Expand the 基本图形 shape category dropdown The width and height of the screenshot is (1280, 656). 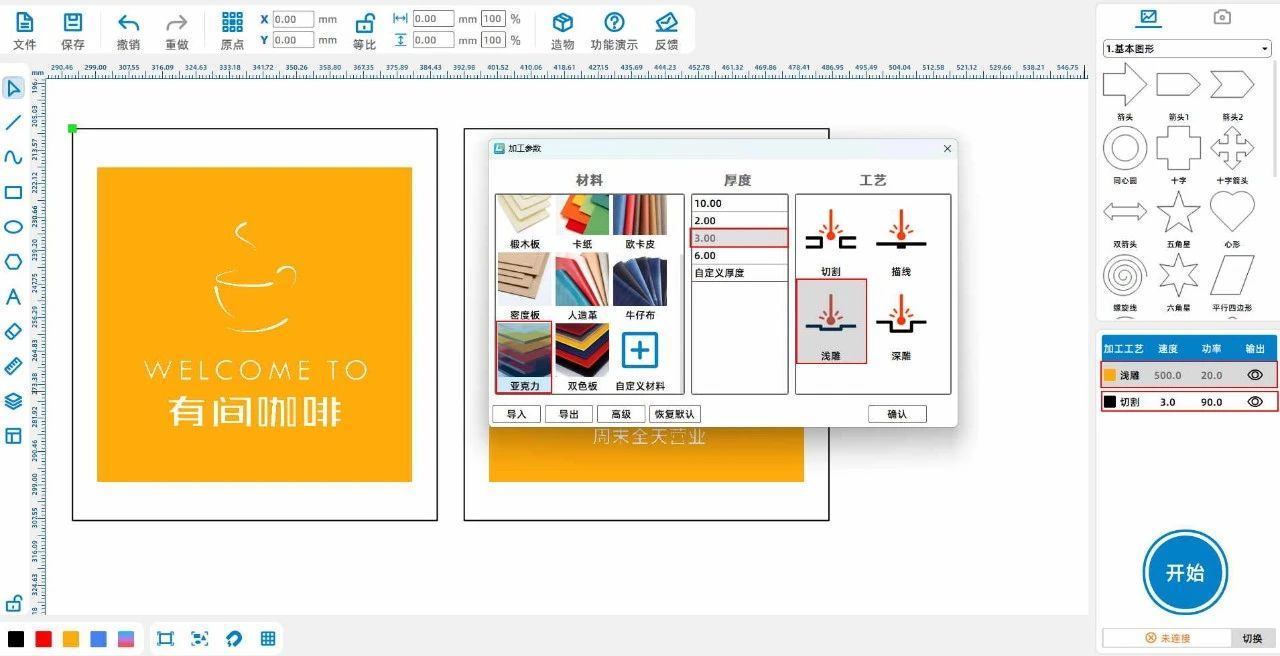coord(1186,49)
